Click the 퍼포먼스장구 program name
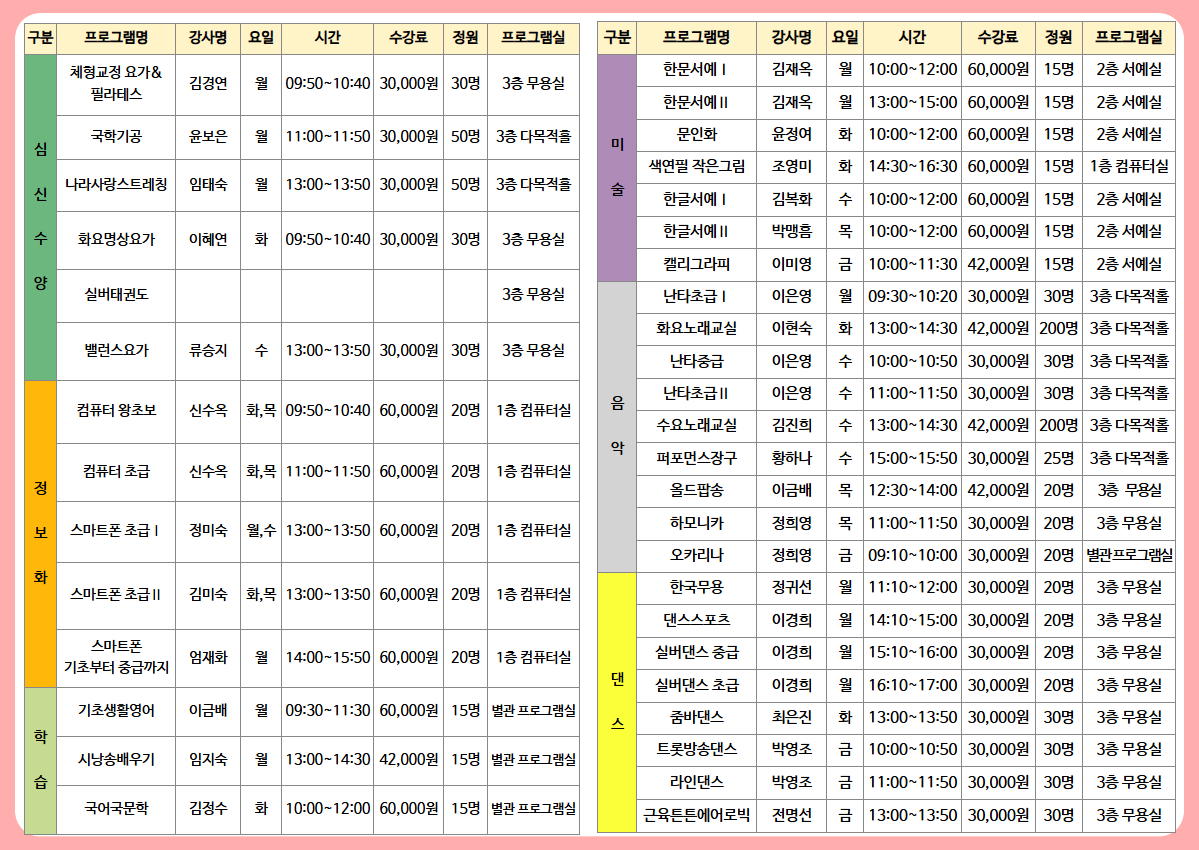This screenshot has width=1199, height=850. (696, 458)
